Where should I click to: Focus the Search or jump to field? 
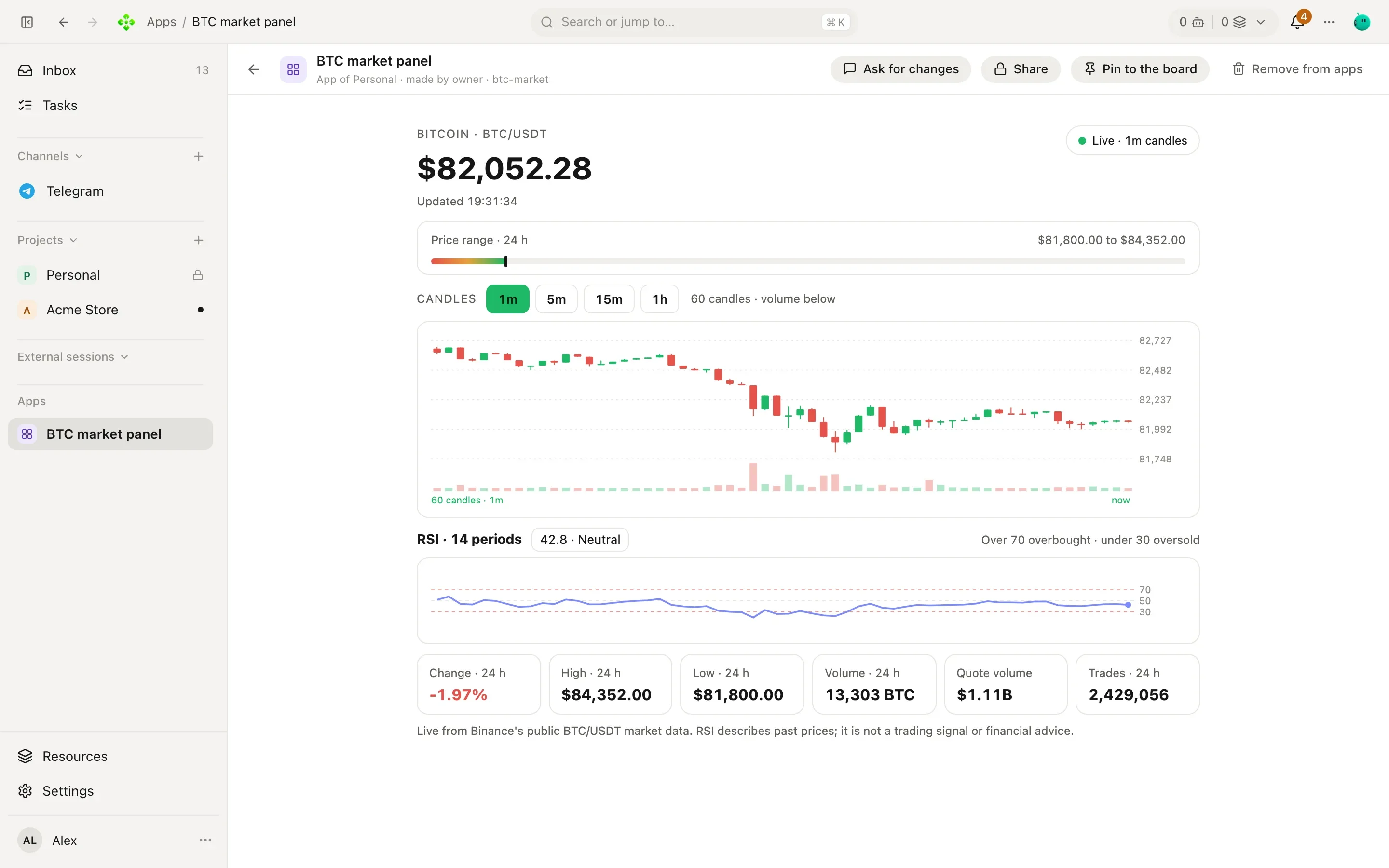[x=694, y=22]
